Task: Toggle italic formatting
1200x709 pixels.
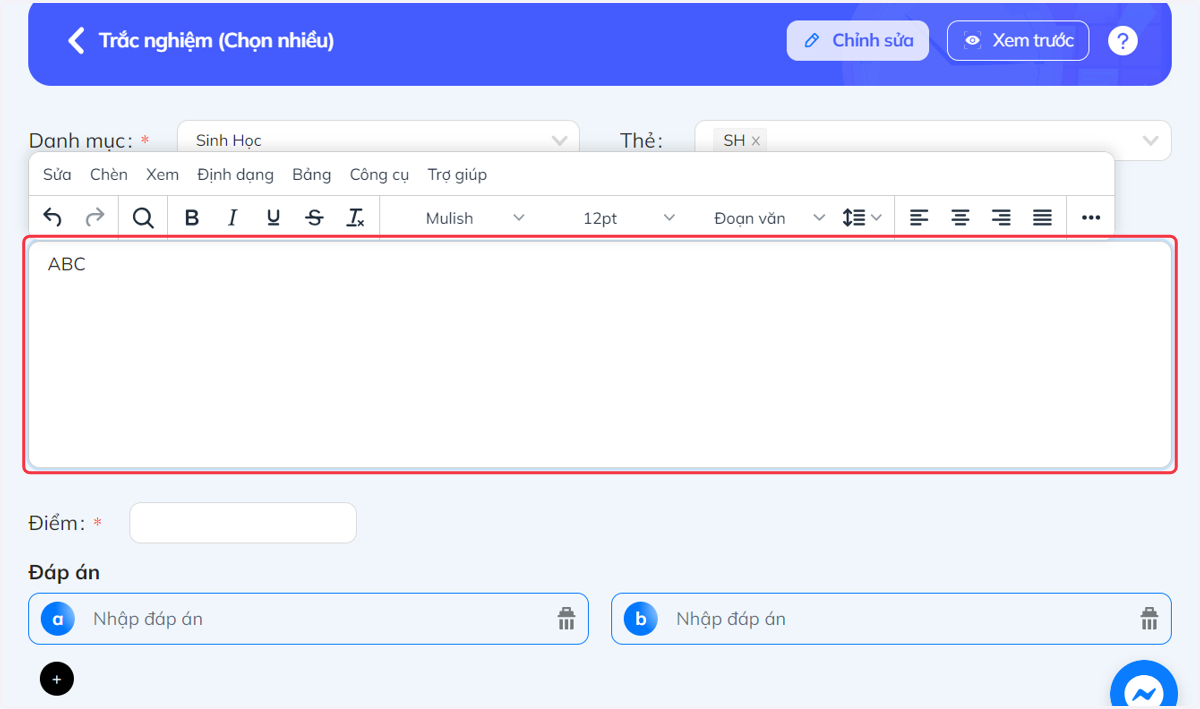Action: pyautogui.click(x=233, y=218)
